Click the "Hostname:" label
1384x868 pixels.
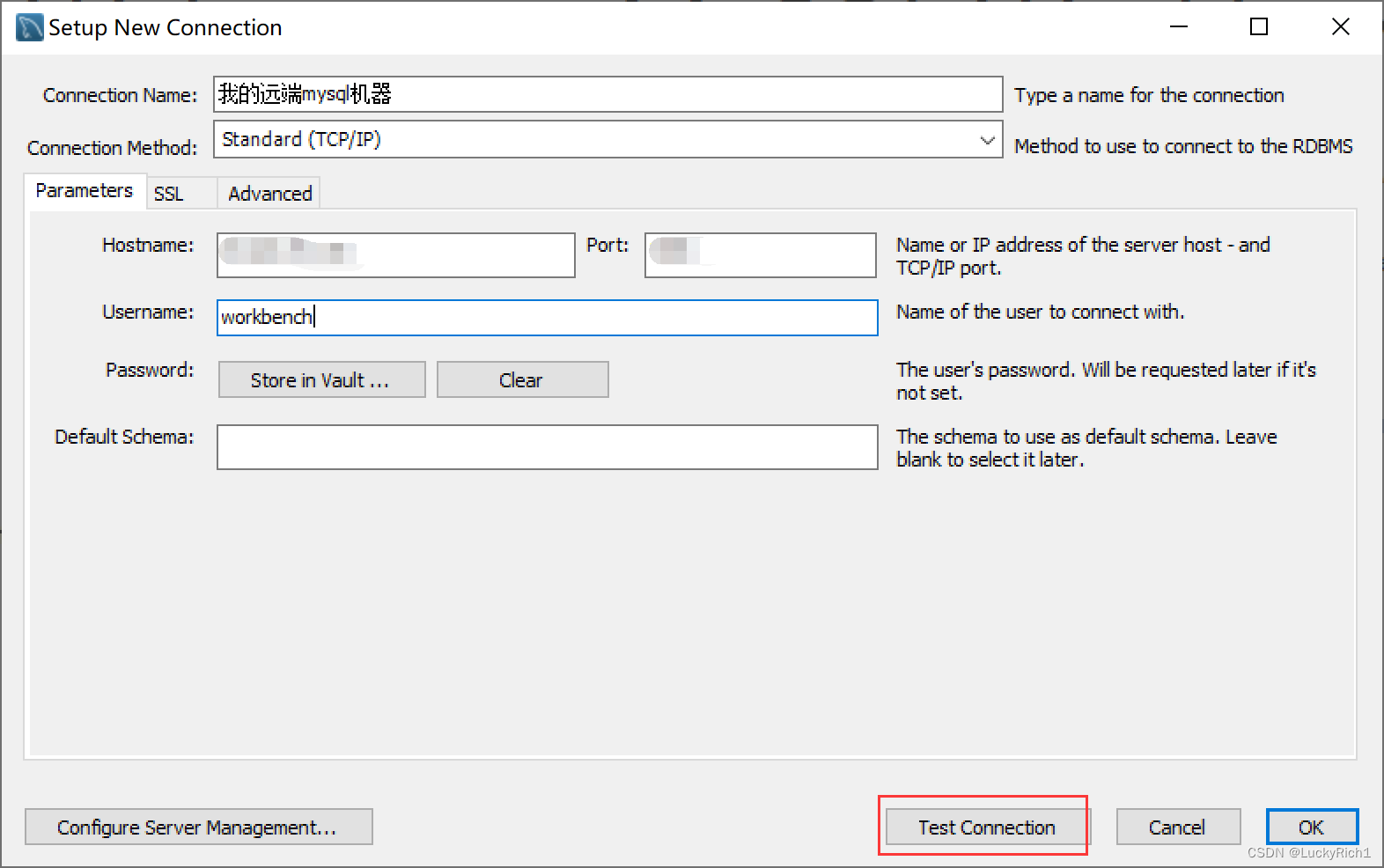point(147,246)
